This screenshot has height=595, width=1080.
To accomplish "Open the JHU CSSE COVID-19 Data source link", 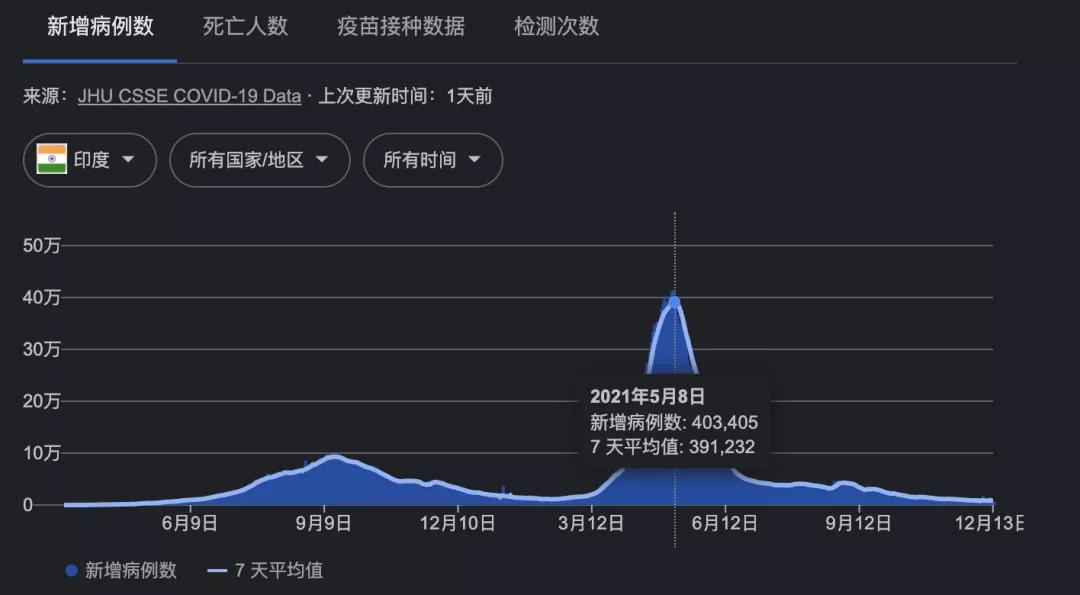I will 189,96.
